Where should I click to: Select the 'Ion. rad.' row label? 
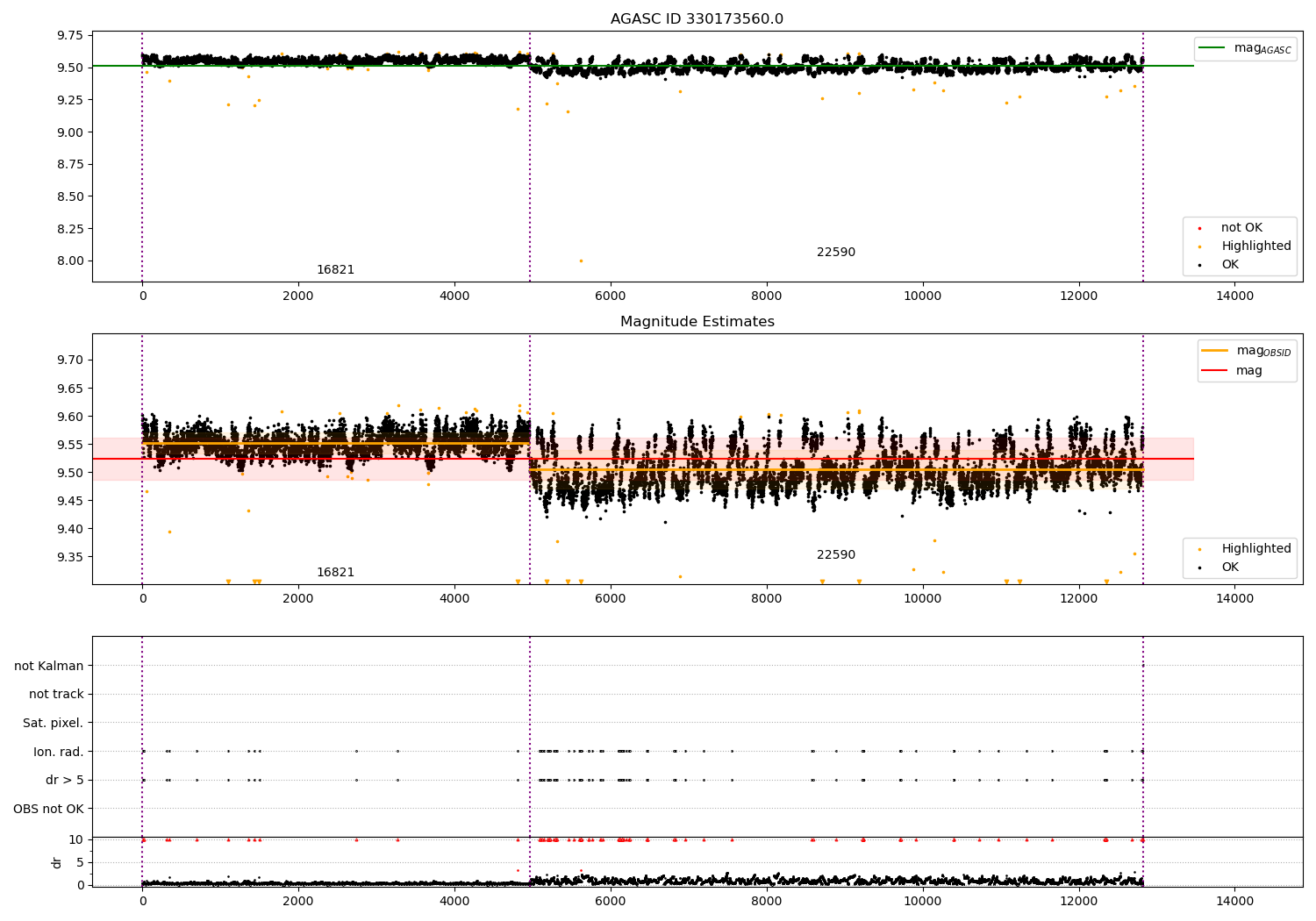[59, 752]
